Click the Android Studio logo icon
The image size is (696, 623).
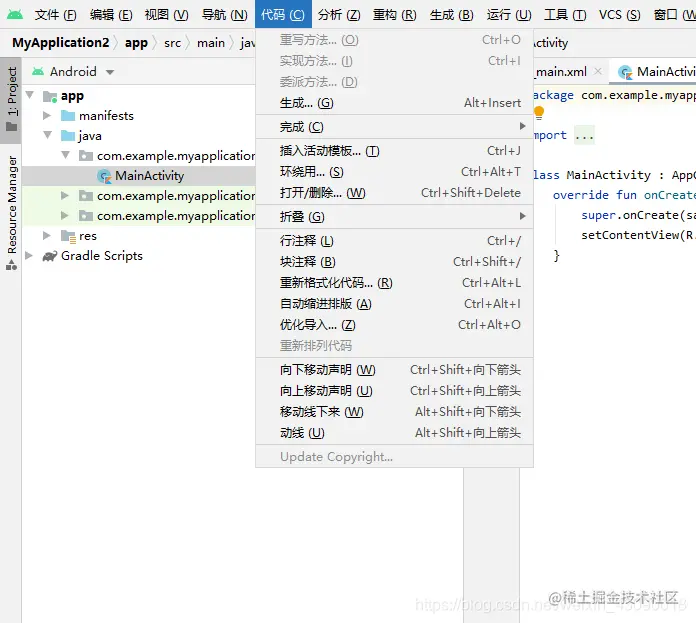[x=15, y=14]
